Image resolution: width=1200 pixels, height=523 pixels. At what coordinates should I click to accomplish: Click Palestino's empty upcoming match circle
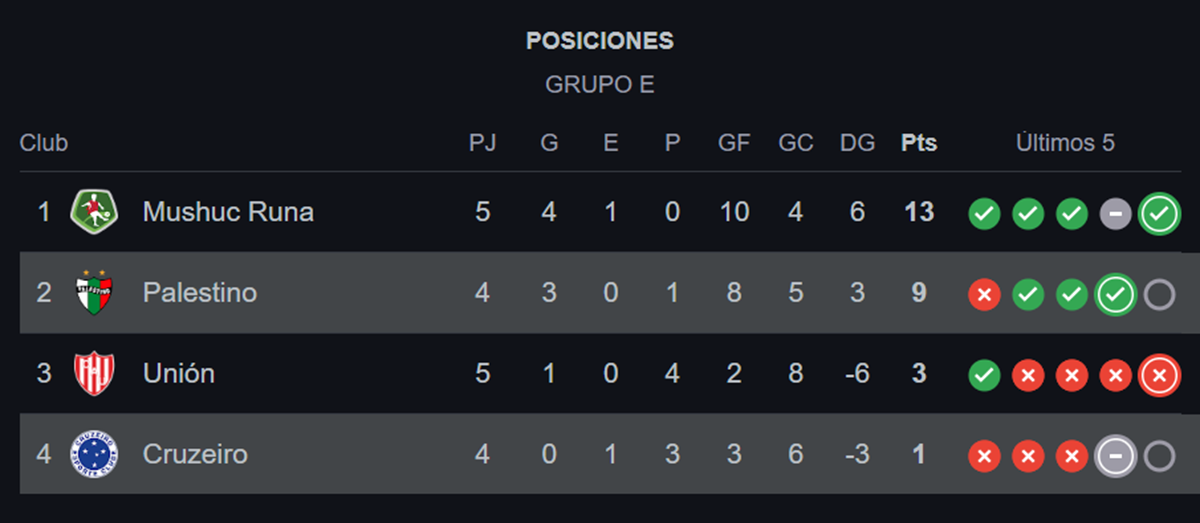pos(1159,294)
